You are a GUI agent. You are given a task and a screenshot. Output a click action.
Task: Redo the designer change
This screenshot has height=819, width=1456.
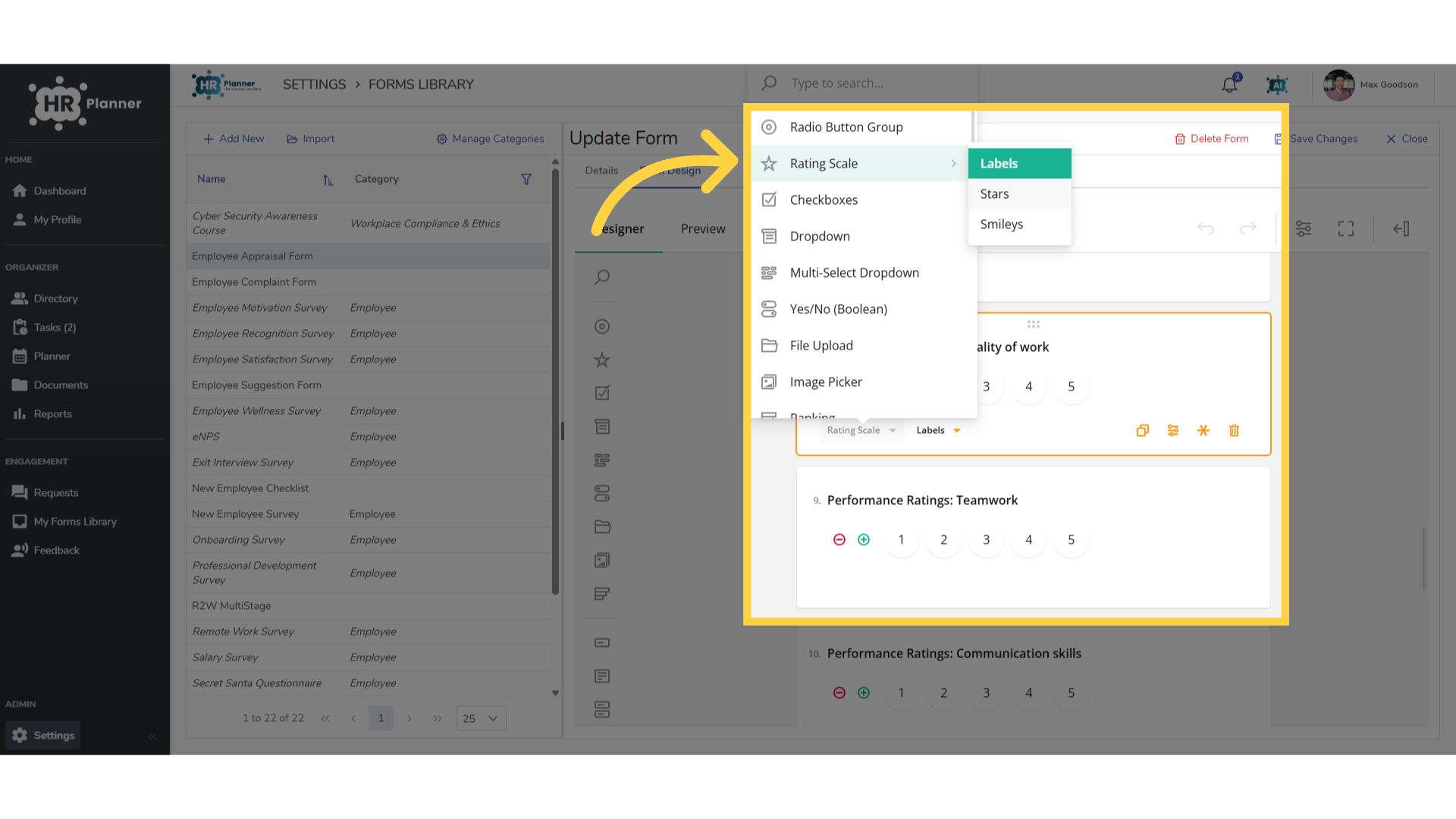point(1248,228)
